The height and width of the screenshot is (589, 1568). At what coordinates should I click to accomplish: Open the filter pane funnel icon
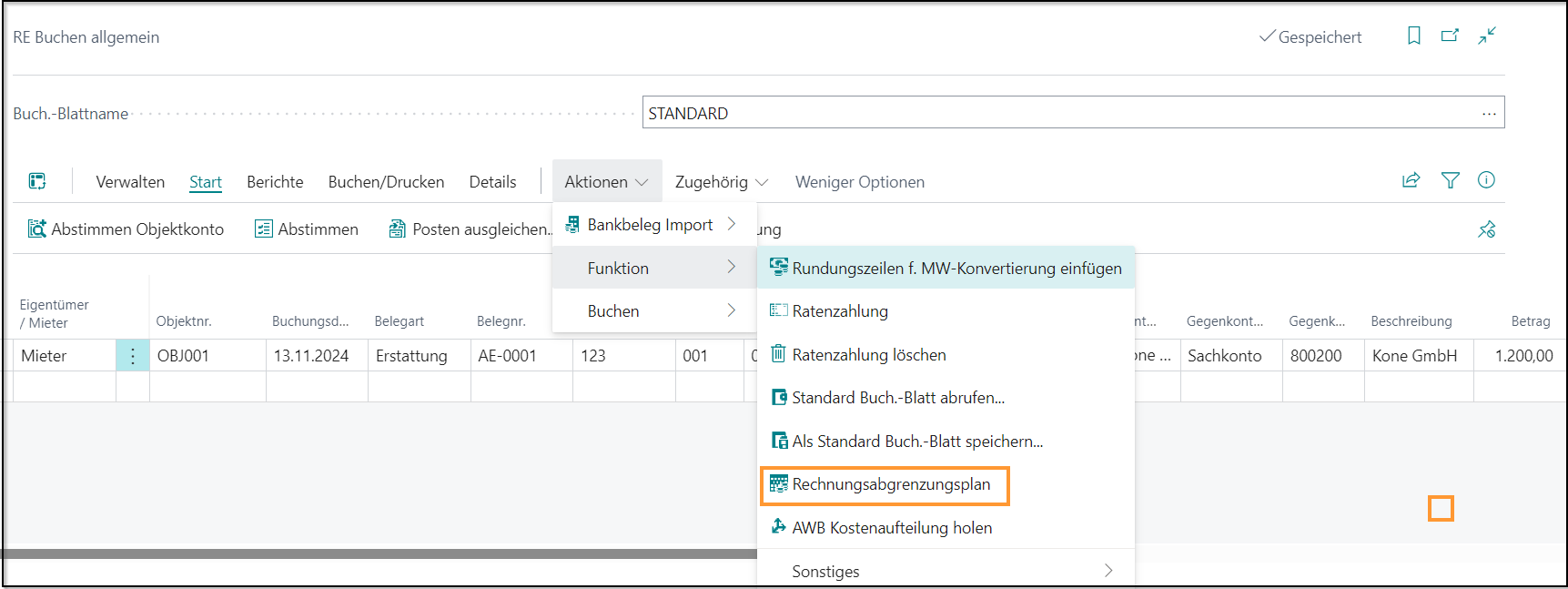click(x=1450, y=180)
